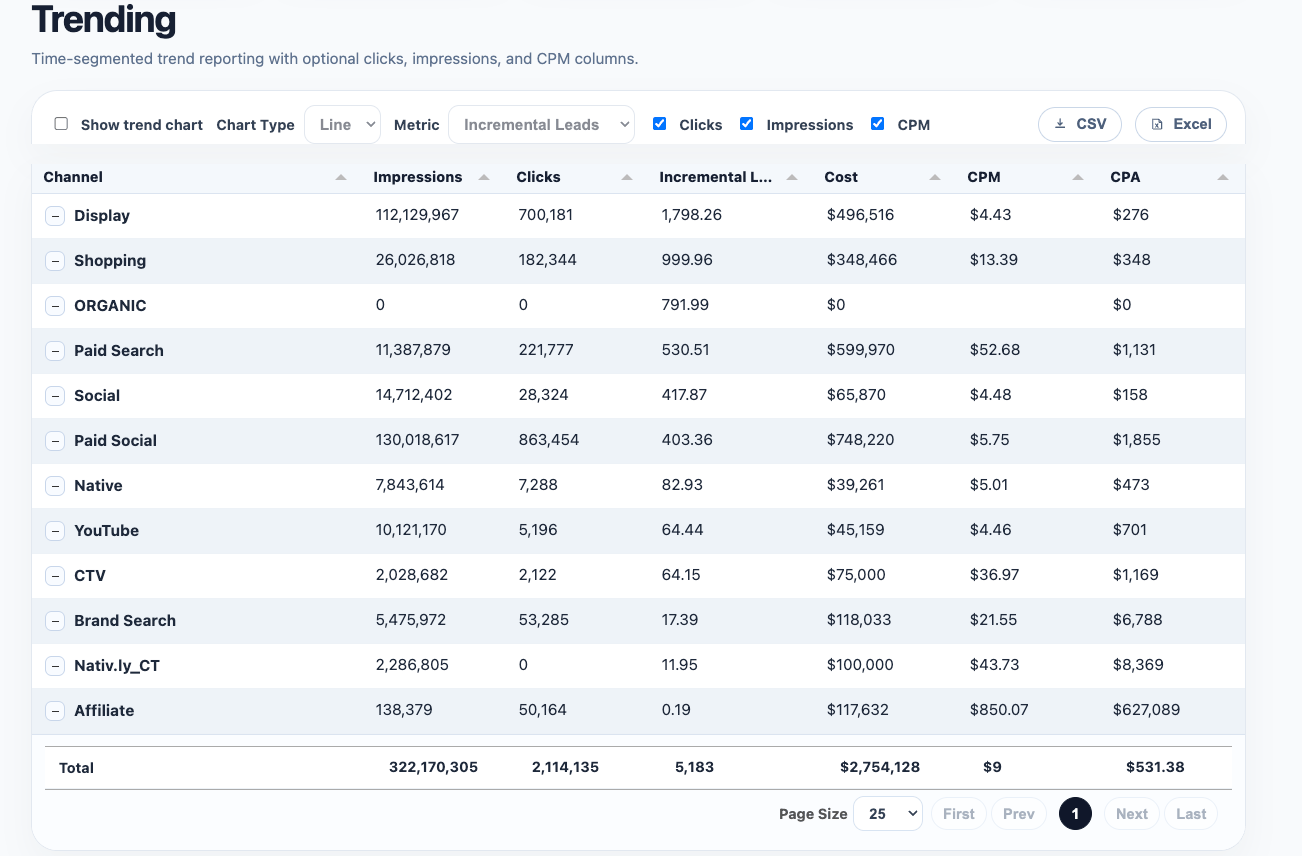Uncheck the CPM column checkbox

coord(877,124)
